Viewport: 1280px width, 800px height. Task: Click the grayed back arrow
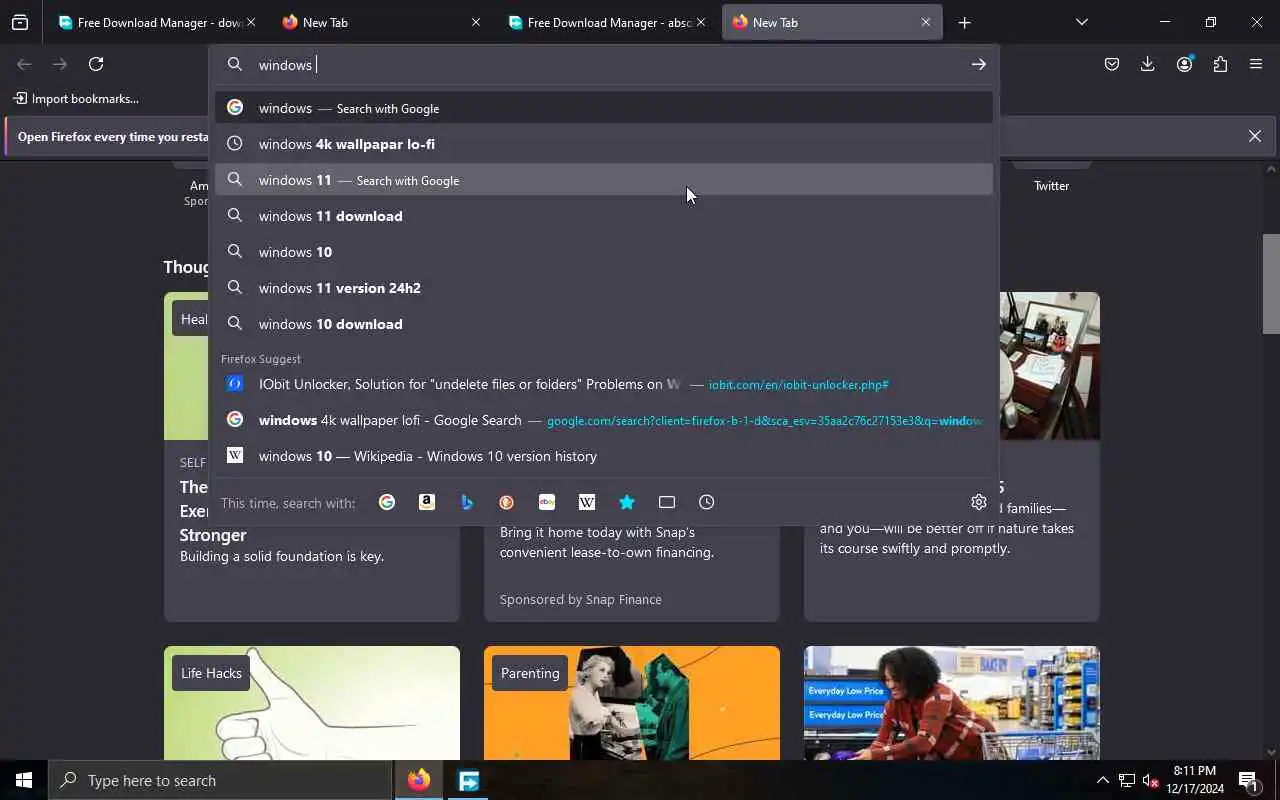(24, 64)
